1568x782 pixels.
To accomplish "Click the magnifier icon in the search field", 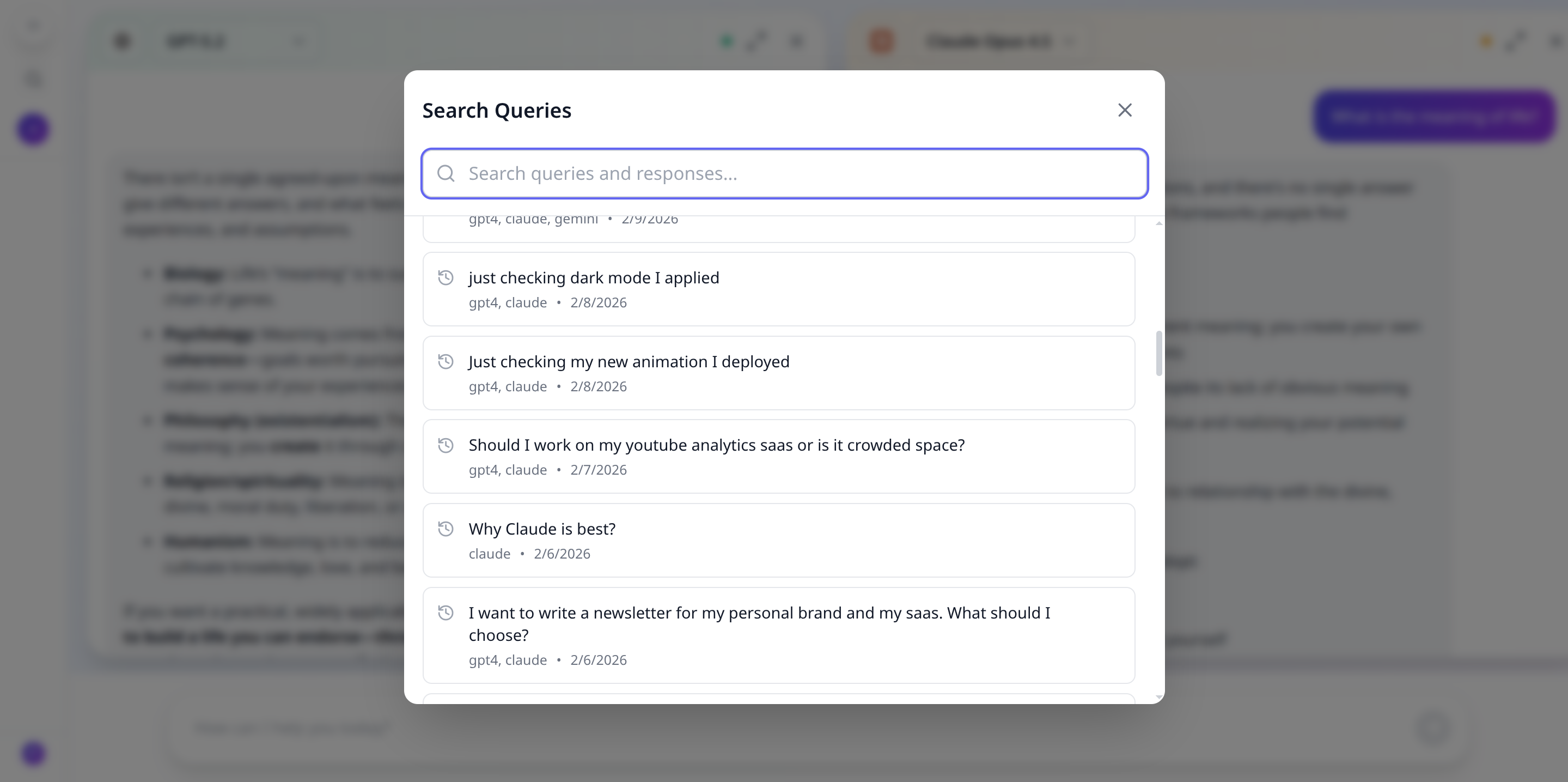I will (446, 174).
